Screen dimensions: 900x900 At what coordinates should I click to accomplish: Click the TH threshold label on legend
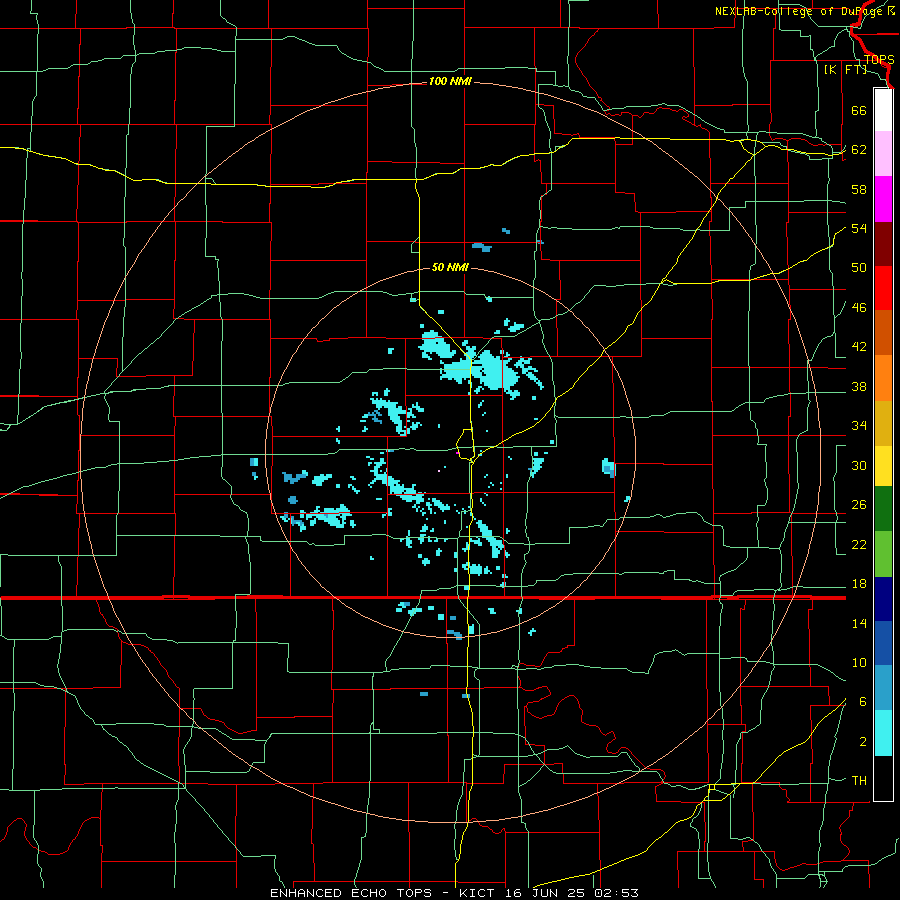tap(859, 781)
